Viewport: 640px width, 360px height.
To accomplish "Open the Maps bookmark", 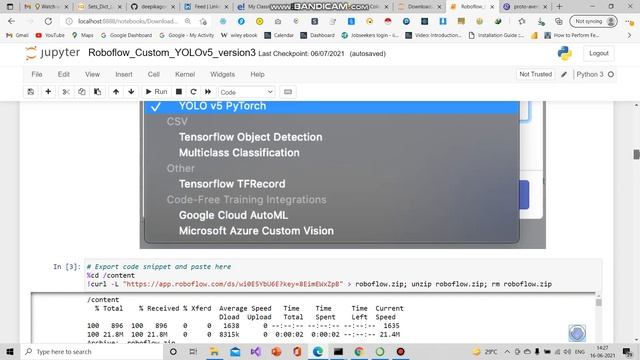I will tap(82, 36).
